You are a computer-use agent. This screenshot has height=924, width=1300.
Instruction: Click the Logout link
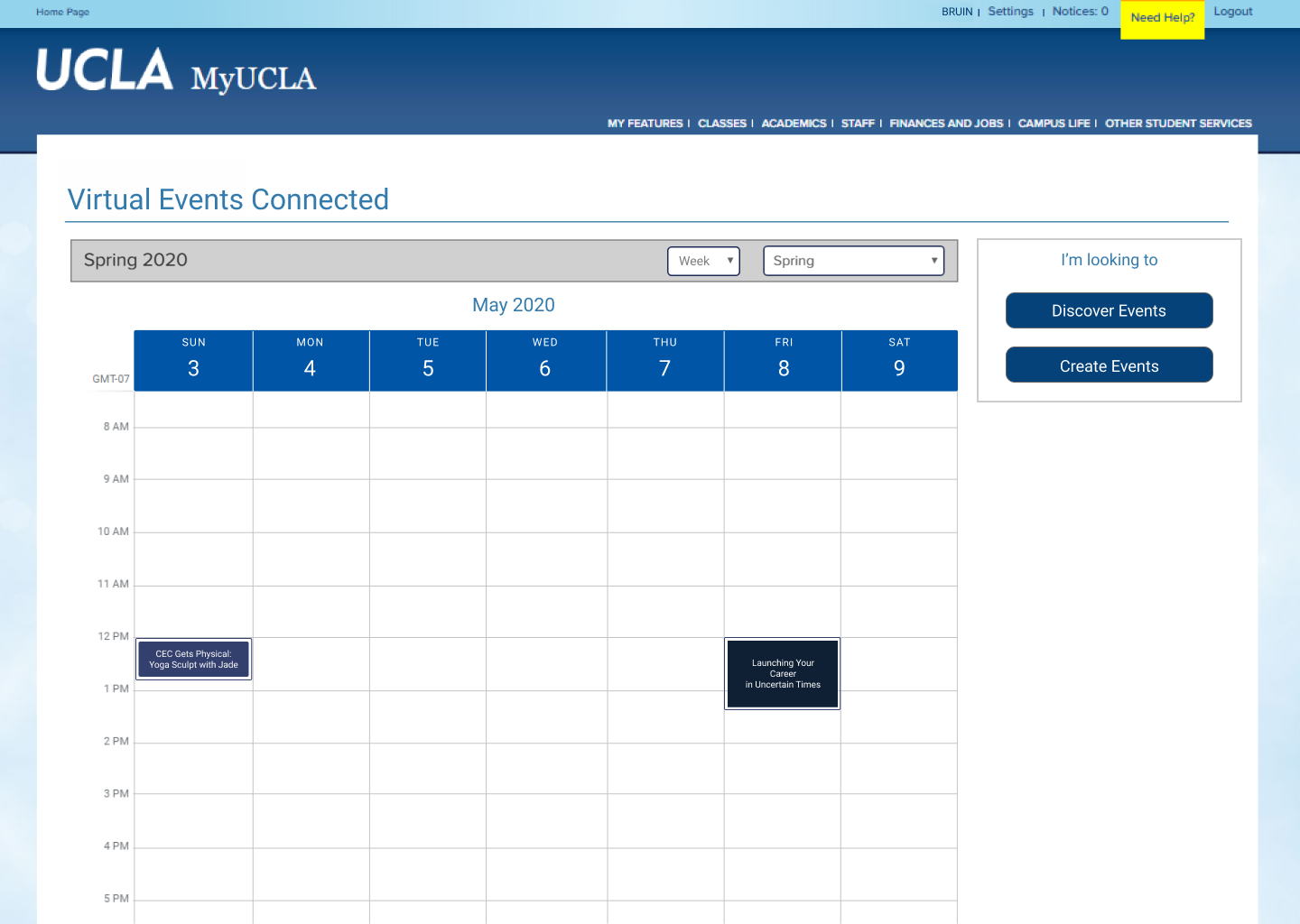click(x=1233, y=12)
